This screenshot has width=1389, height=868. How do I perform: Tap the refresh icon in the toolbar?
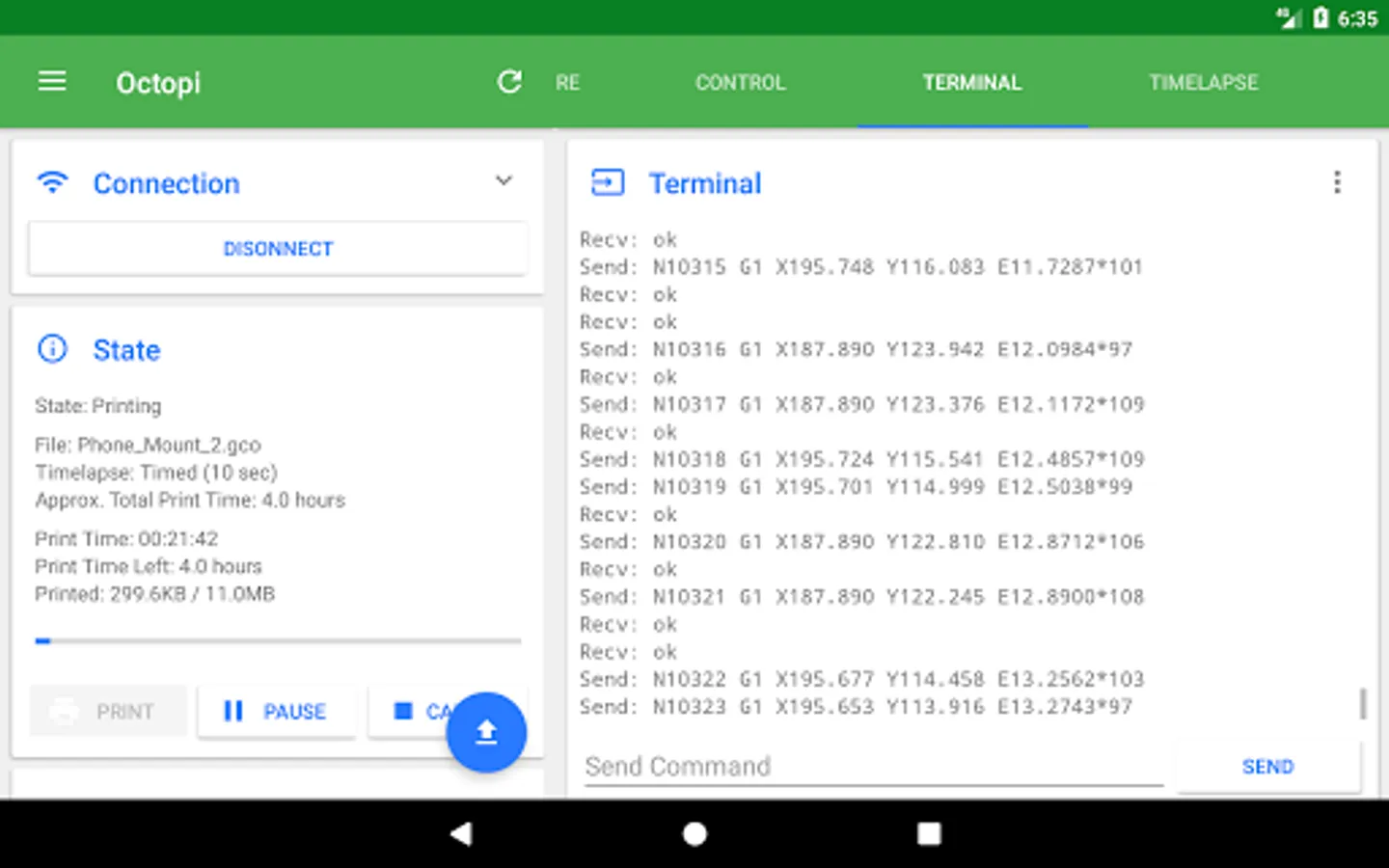[509, 82]
